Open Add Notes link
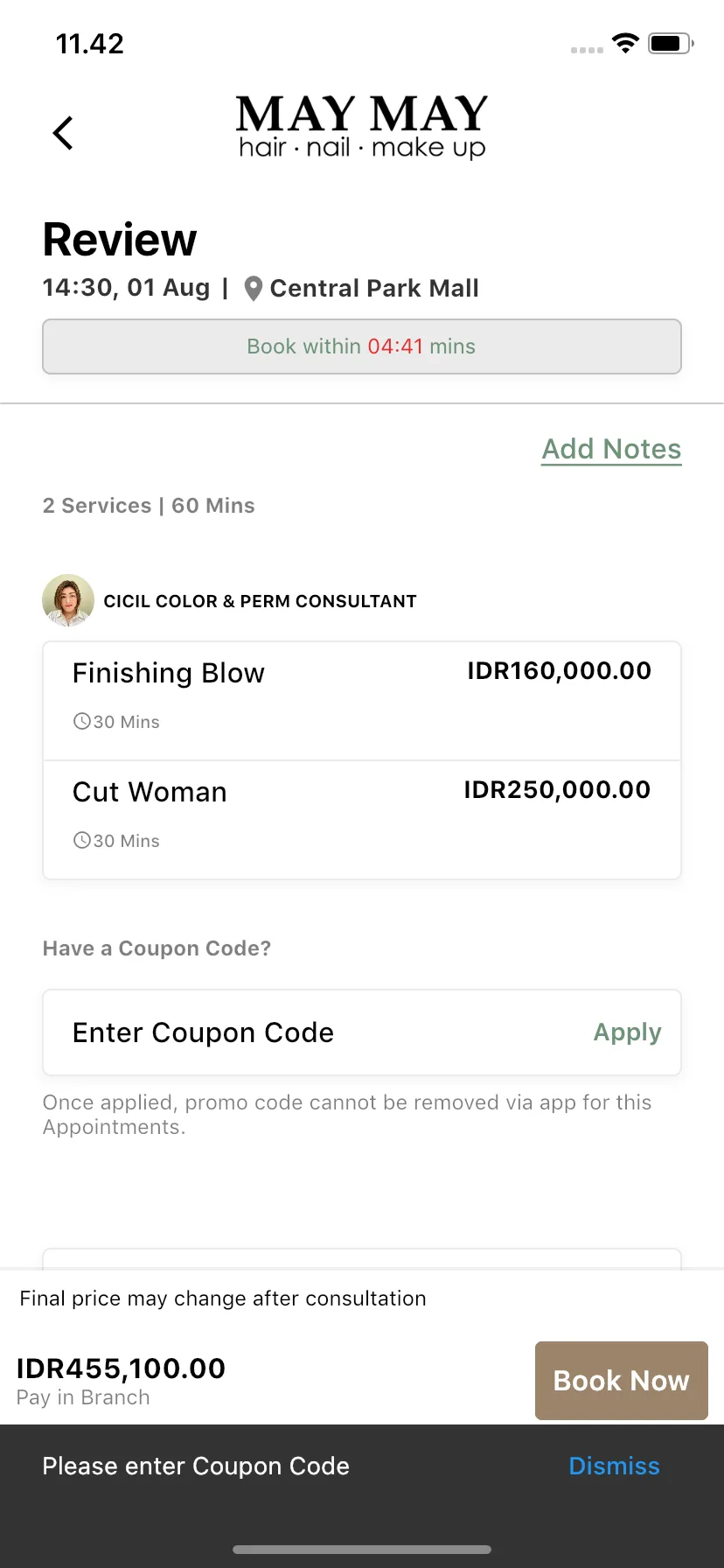 click(611, 450)
